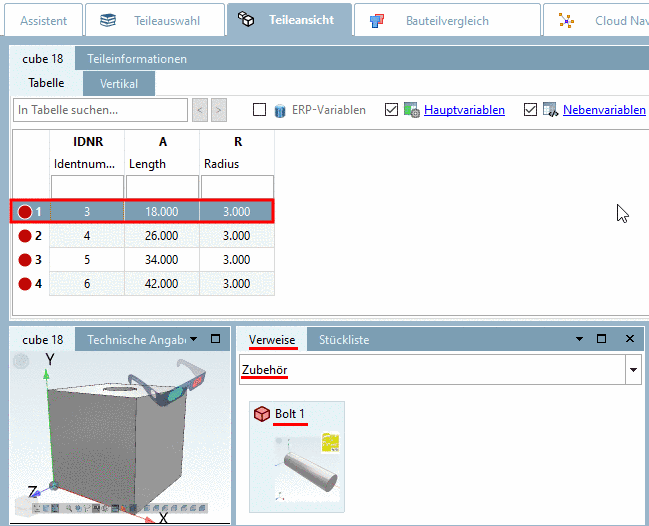The height and width of the screenshot is (526, 649).
Task: Select the cell with length 42.000
Action: click(162, 284)
